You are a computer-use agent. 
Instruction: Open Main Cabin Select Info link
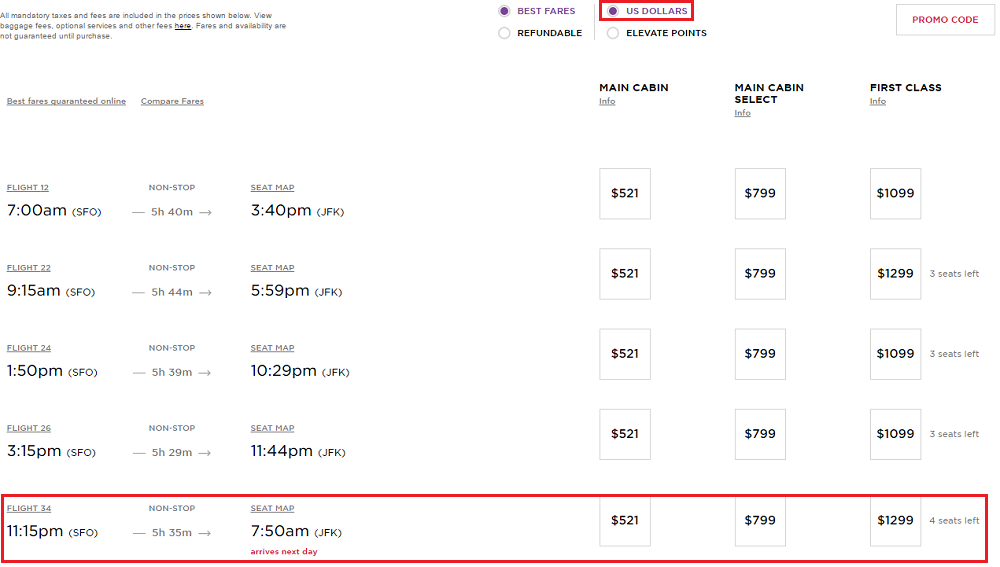742,113
